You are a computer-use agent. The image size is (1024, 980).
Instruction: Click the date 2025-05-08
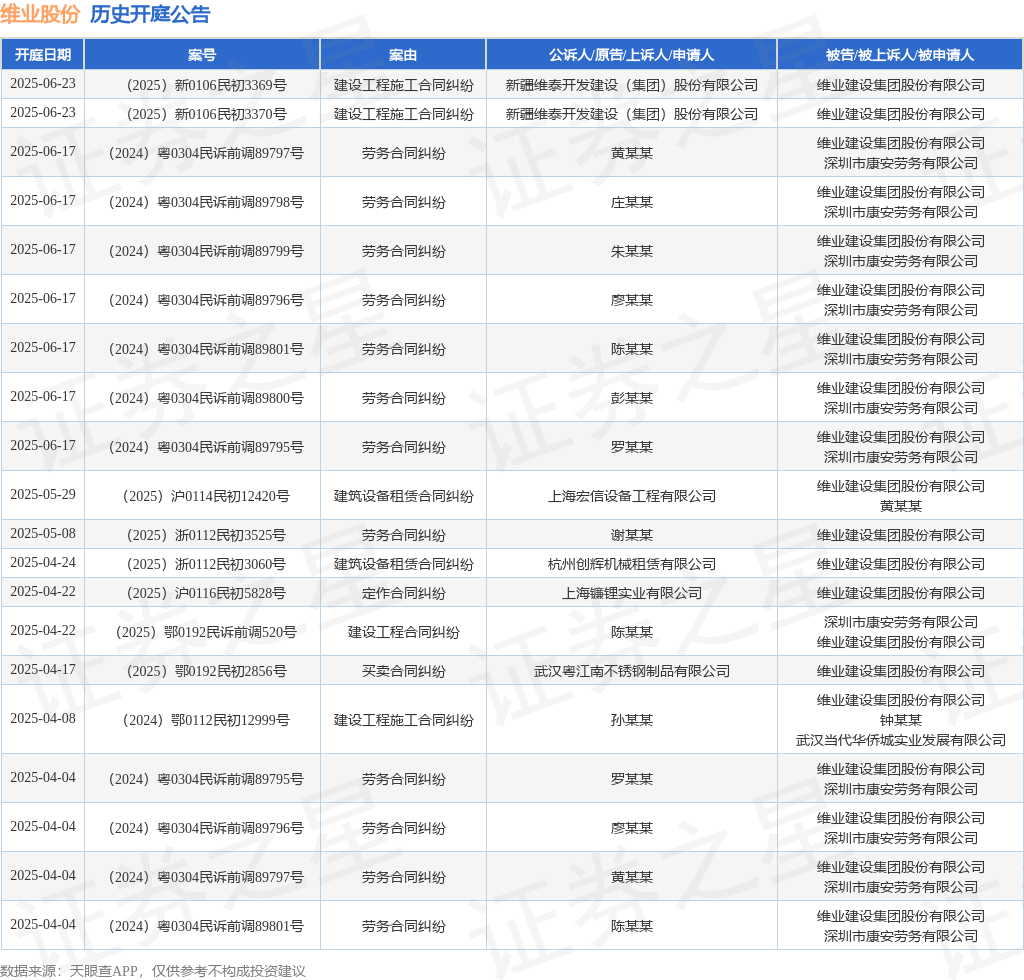(x=43, y=533)
